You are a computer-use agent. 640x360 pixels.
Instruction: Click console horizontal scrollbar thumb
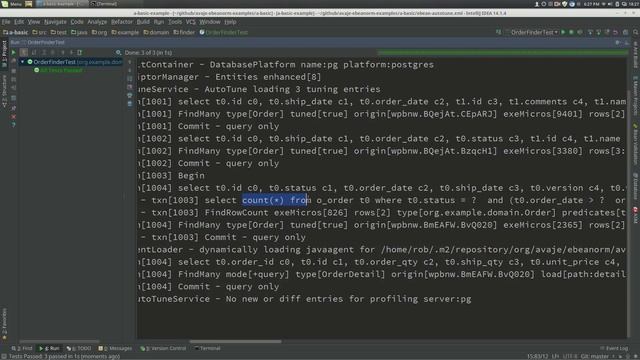click(235, 342)
